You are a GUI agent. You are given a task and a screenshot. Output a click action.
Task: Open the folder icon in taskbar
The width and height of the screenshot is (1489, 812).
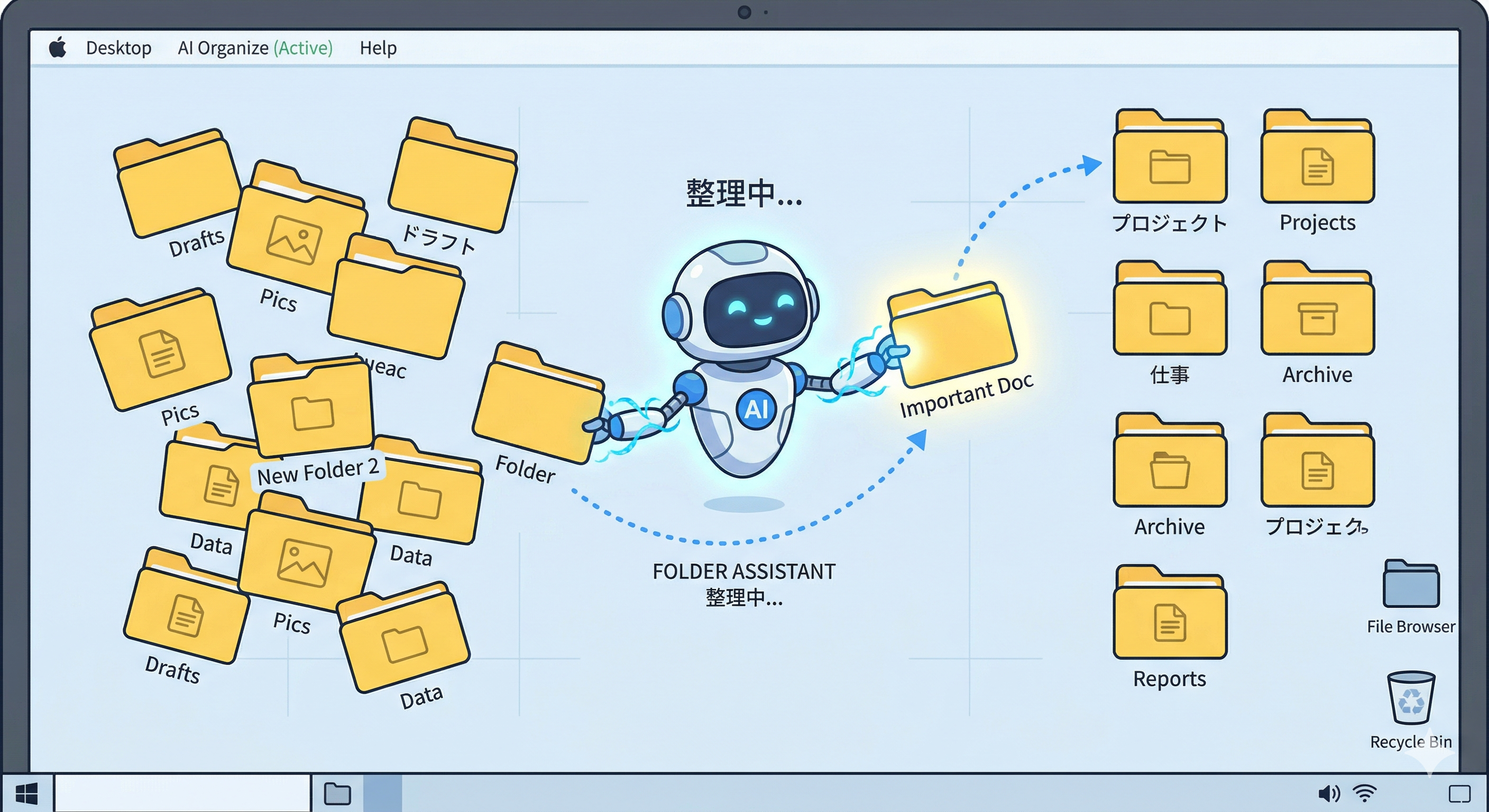pyautogui.click(x=337, y=793)
